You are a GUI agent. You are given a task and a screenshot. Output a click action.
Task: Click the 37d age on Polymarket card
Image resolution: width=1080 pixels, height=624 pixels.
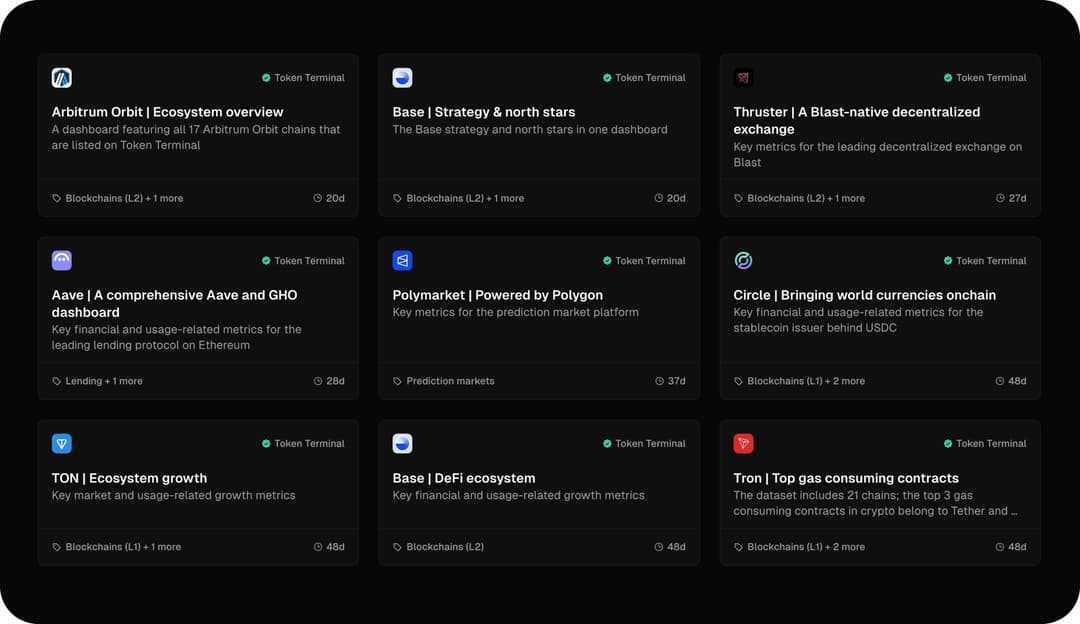click(x=676, y=381)
